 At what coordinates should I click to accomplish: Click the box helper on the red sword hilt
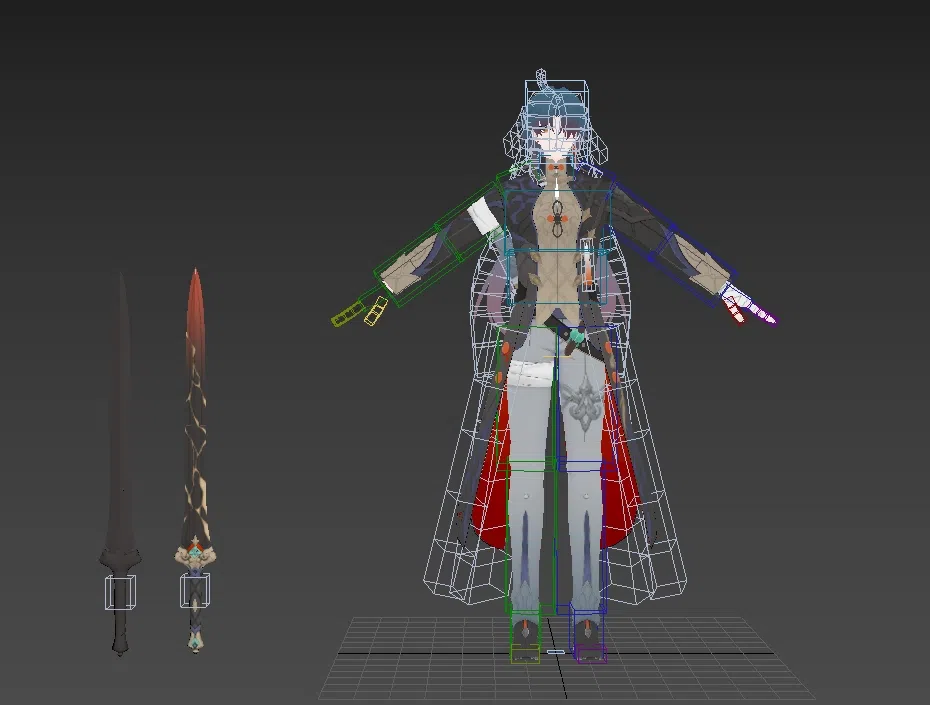tap(195, 591)
